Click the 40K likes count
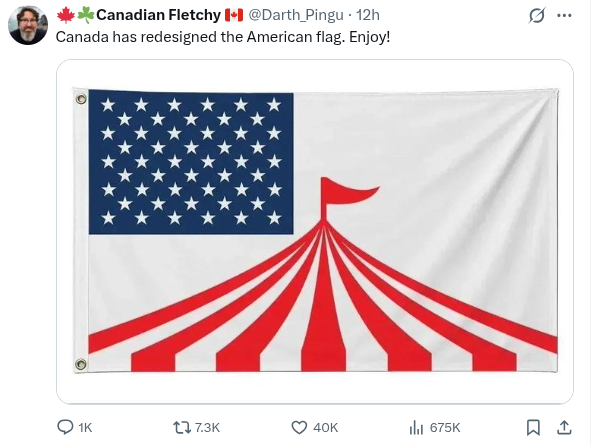Image resolution: width=599 pixels, height=445 pixels. point(325,427)
